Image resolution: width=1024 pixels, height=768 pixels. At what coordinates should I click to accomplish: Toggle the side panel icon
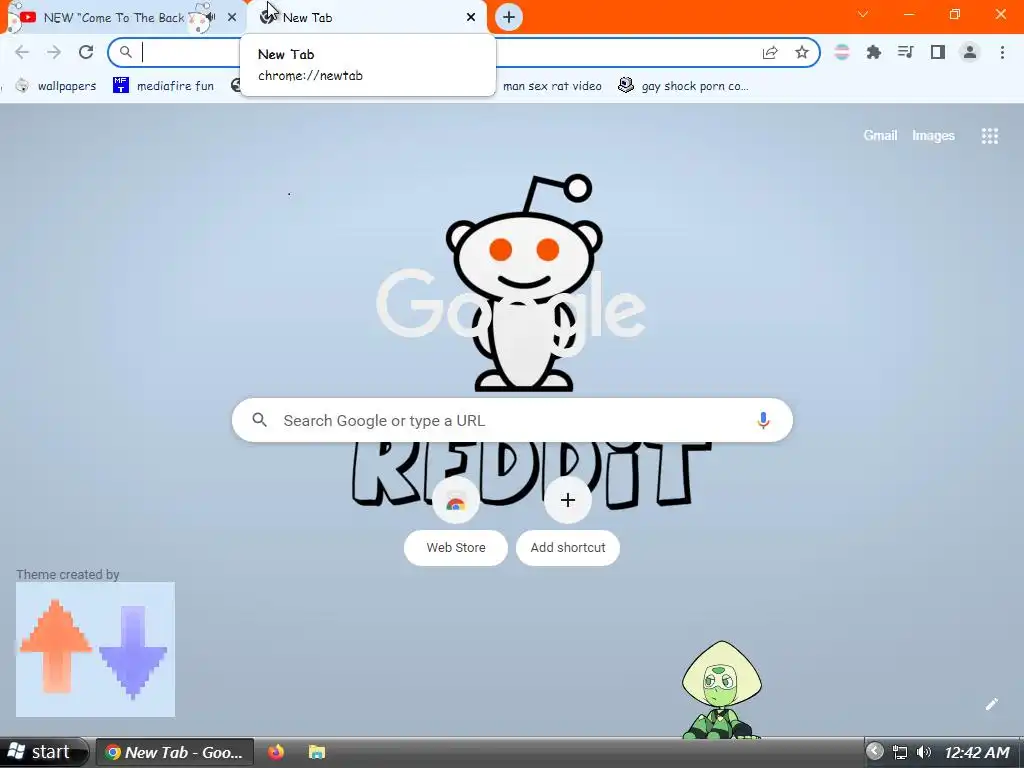937,52
